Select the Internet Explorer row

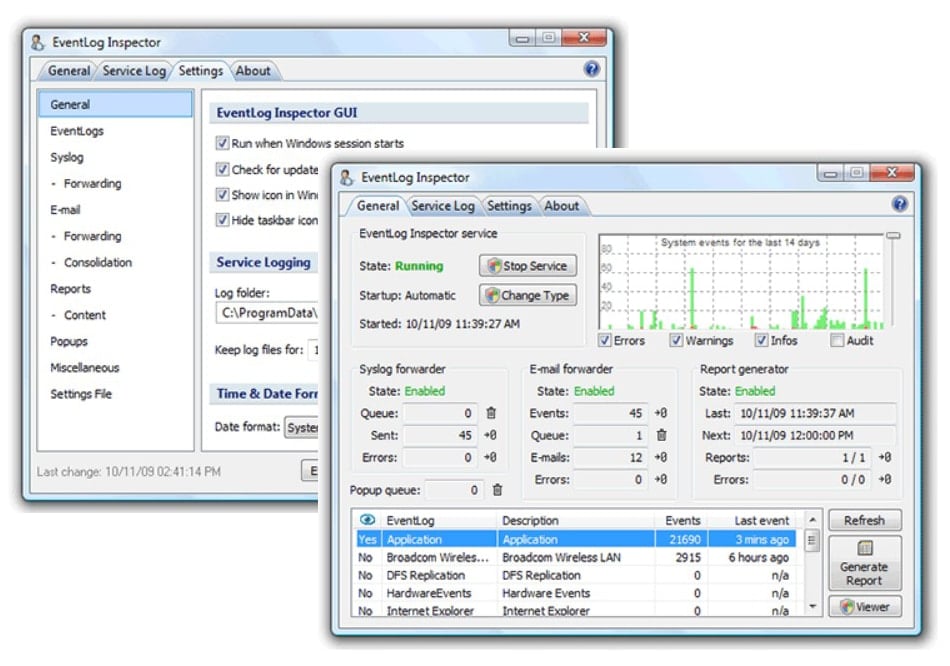tap(576, 610)
